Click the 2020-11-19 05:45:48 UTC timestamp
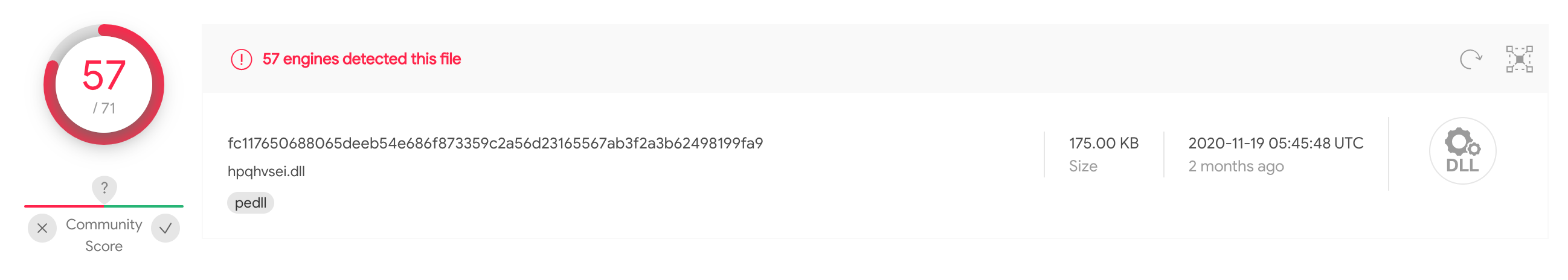Screen dimensions: 1568x280 pos(1275,143)
